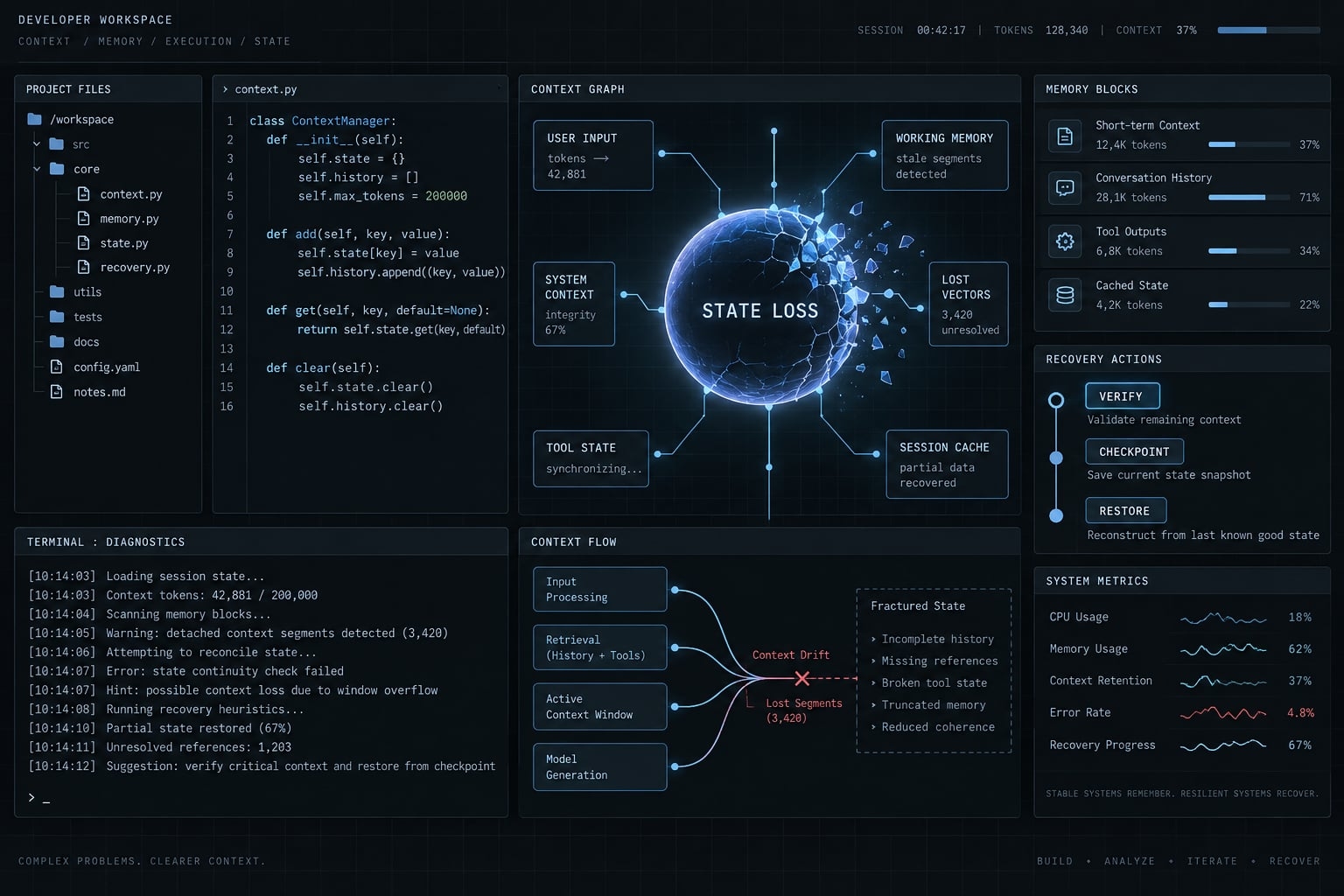Screen dimensions: 1344x896
Task: Click the src folder icon
Action: click(x=57, y=143)
